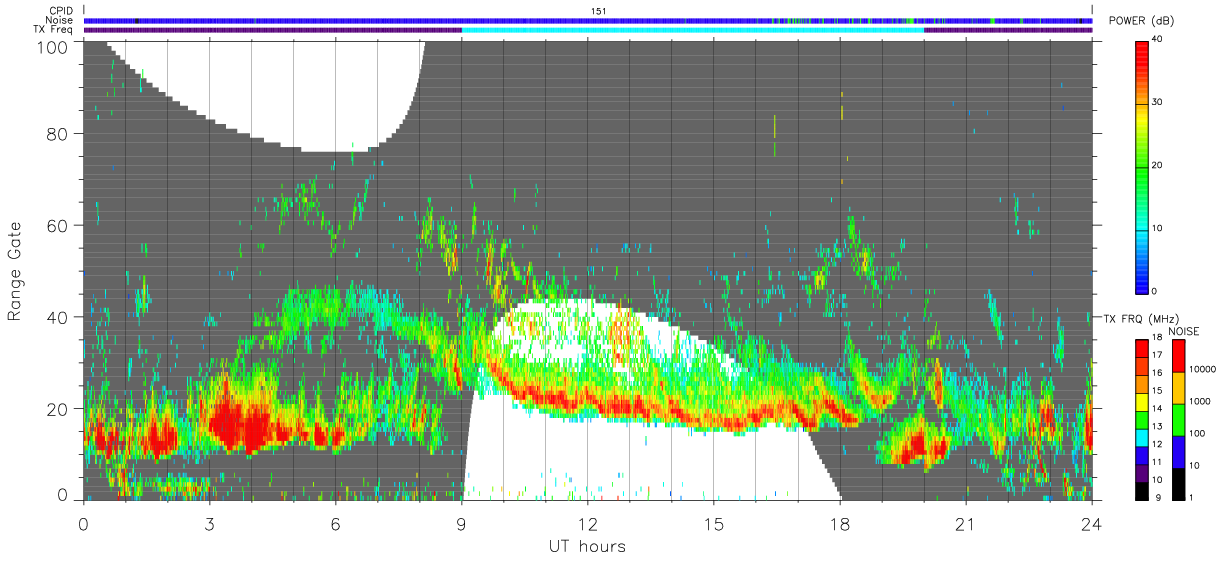The height and width of the screenshot is (567, 1228).
Task: Pick the green 13–14 MHz TX FRQ swatch
Action: pyautogui.click(x=1141, y=419)
